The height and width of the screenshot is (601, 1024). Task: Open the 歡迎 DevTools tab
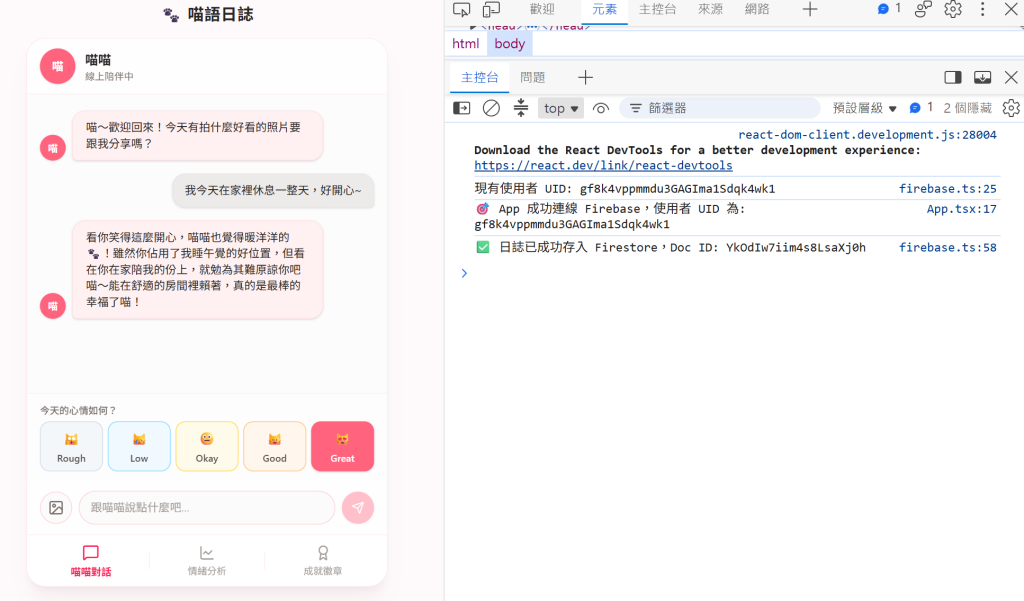pyautogui.click(x=542, y=9)
